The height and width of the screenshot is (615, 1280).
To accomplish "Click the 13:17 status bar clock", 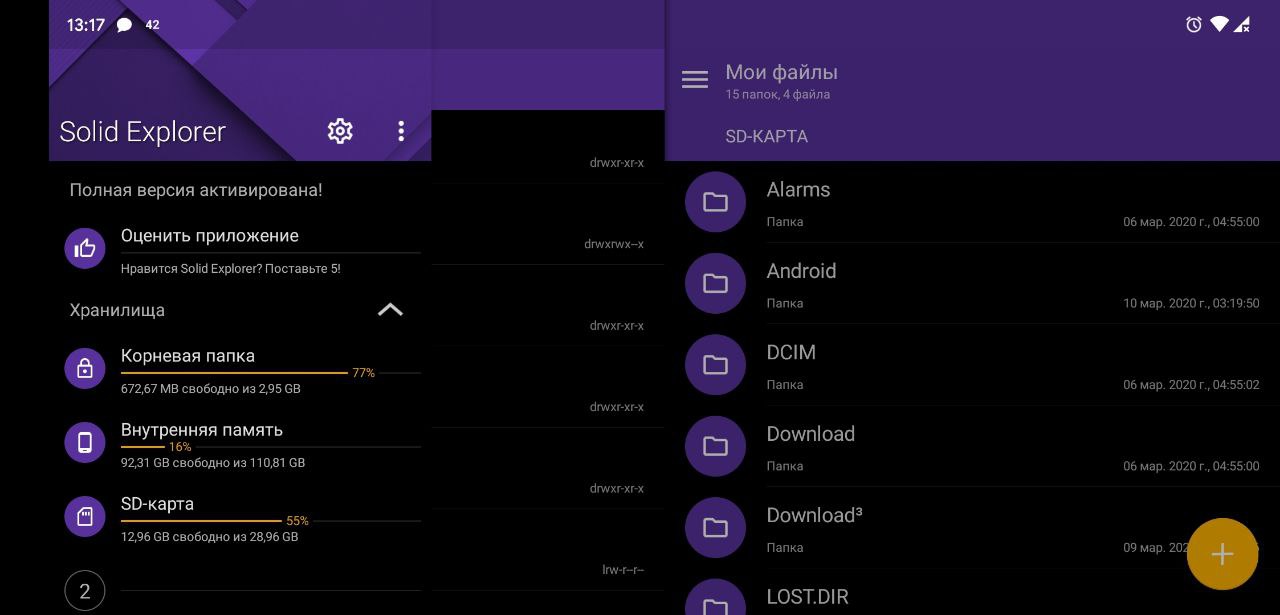I will (x=86, y=25).
